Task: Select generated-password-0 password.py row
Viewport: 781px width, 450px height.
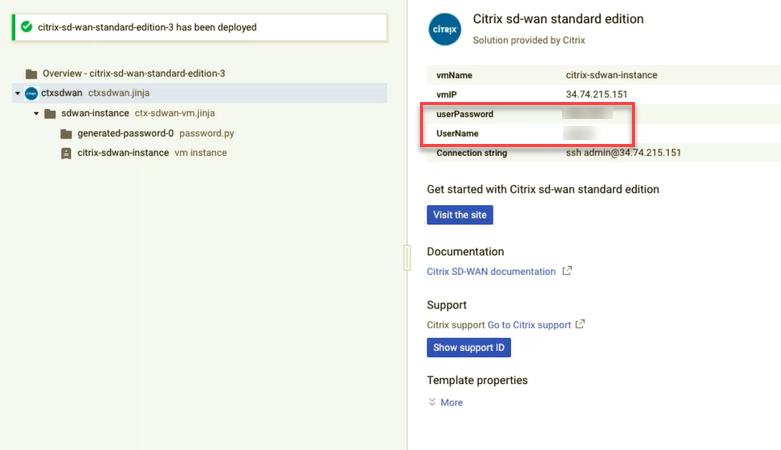Action: coord(155,133)
